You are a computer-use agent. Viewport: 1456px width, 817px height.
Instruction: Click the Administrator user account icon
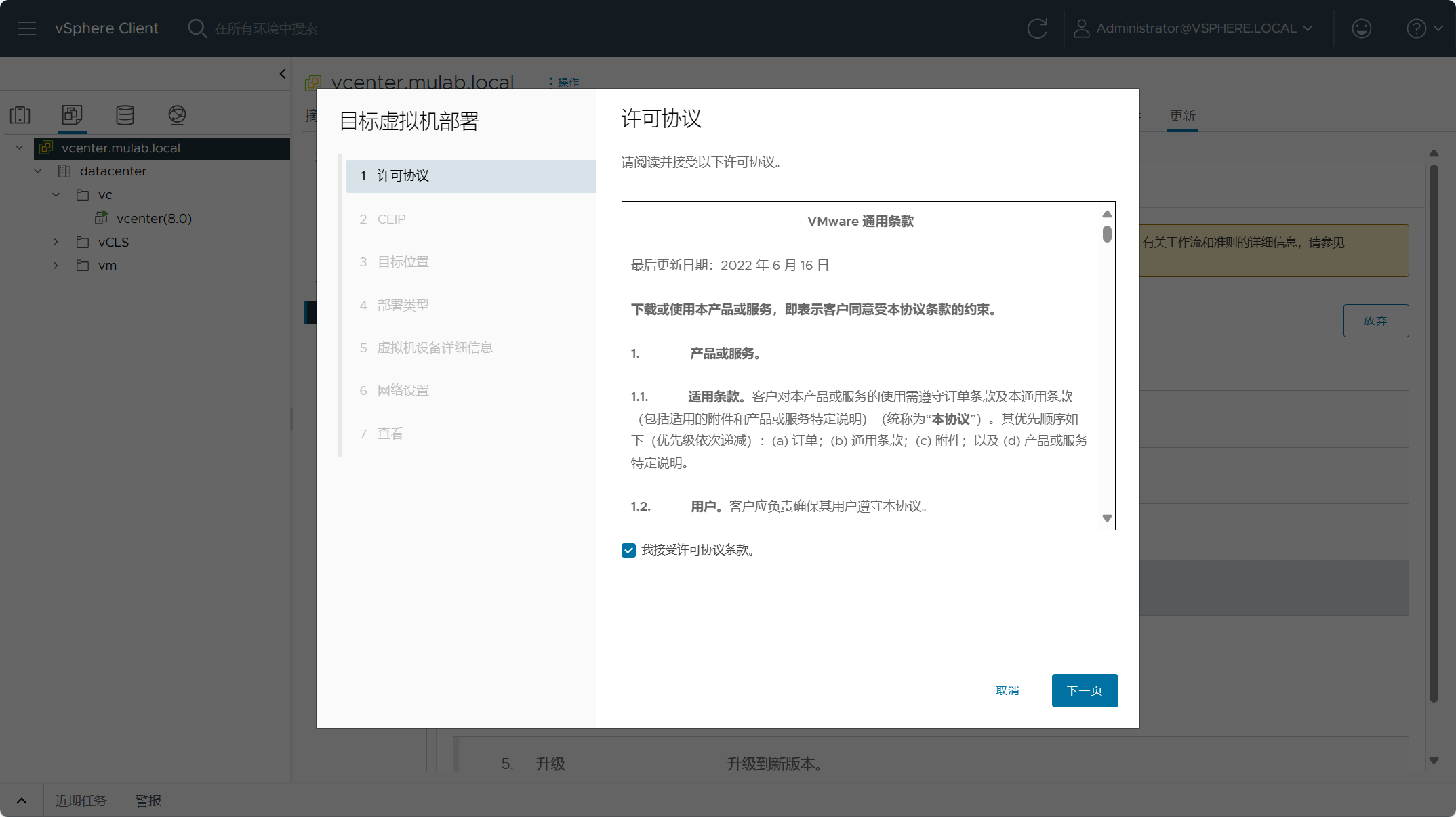pyautogui.click(x=1081, y=28)
